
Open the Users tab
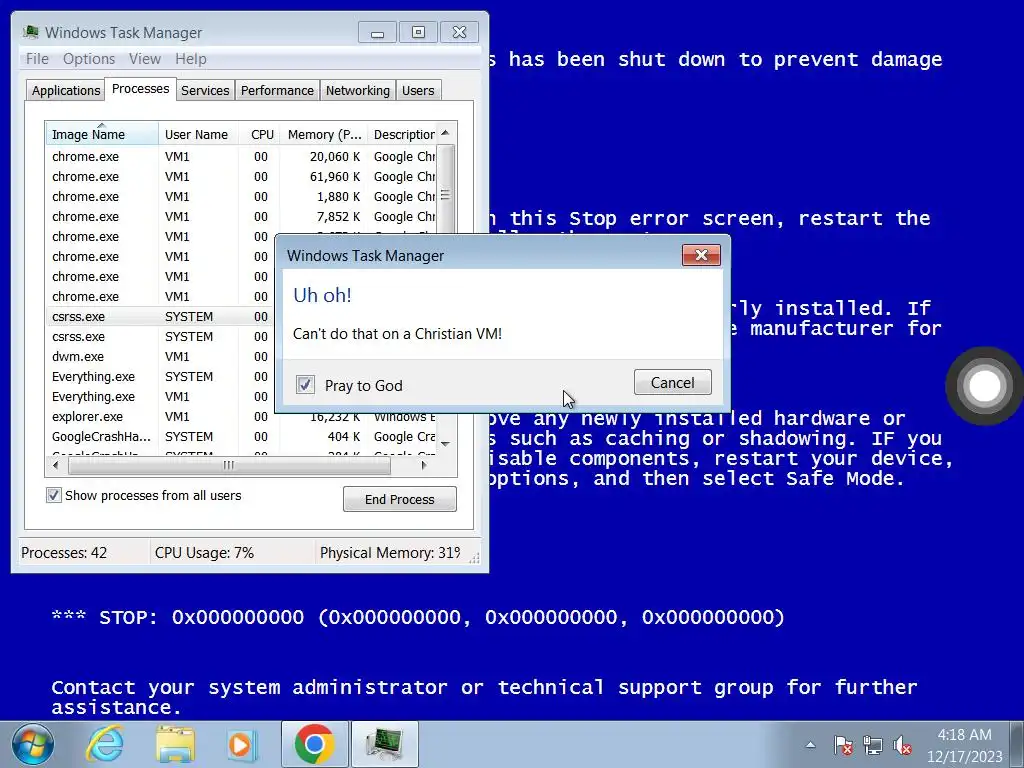[x=418, y=91]
